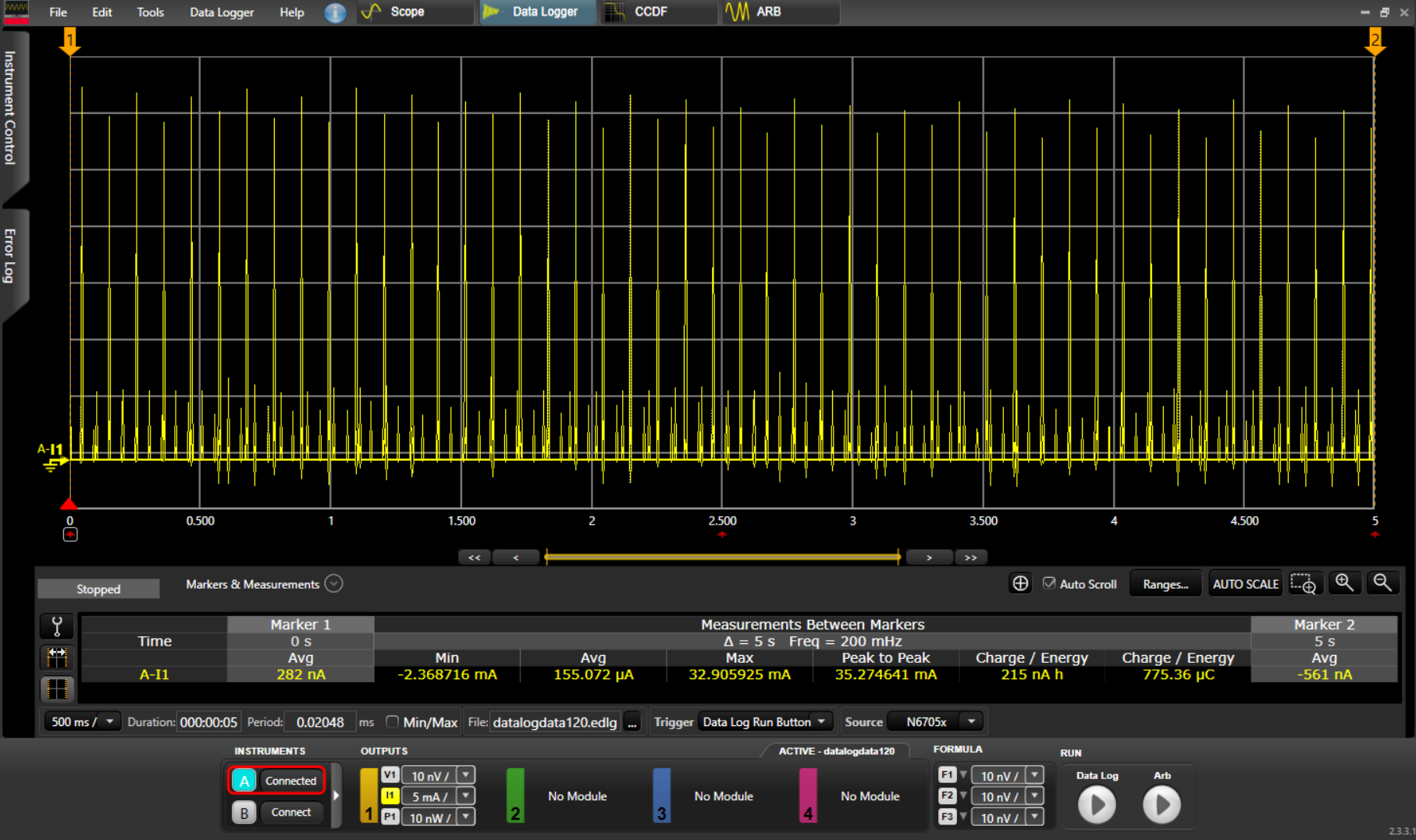
Task: Expand the Markers & Measurements chevron
Action: (x=334, y=584)
